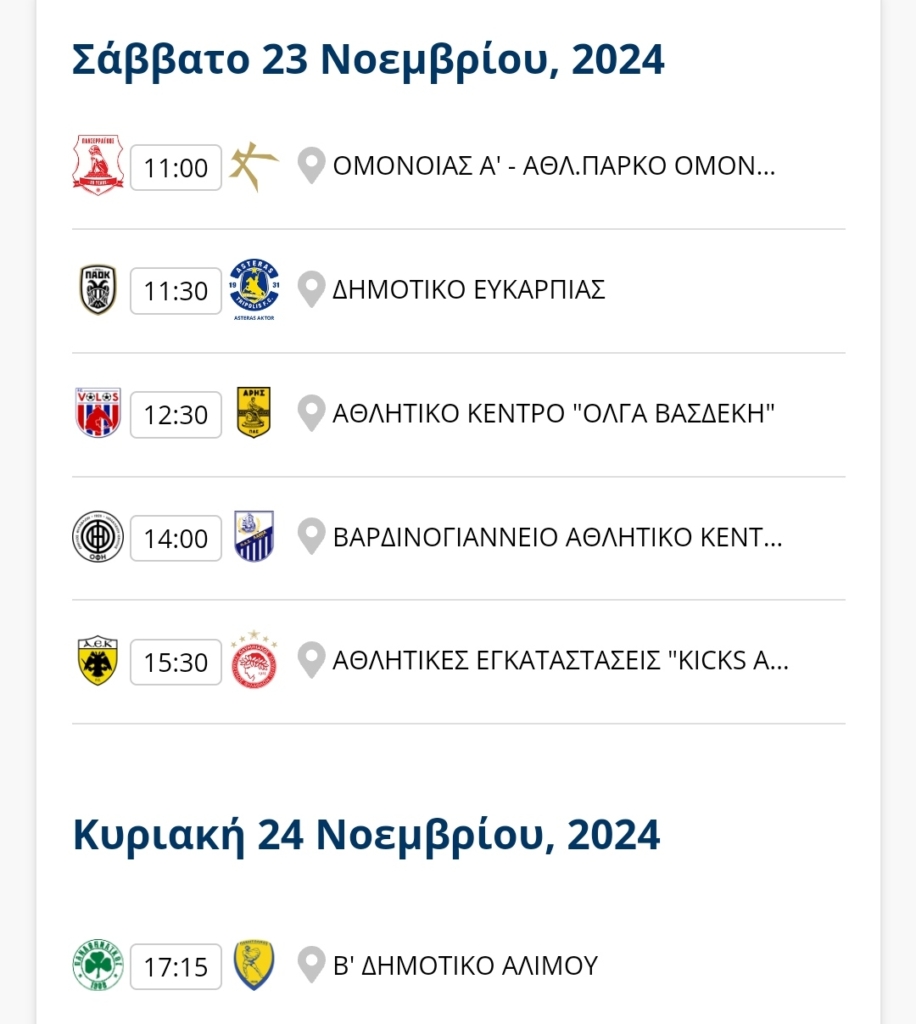Open venue Β' ΔΗΜΟΤΙΚΟ ΑΛΙΜΟΥ
This screenshot has height=1024, width=916.
point(465,965)
